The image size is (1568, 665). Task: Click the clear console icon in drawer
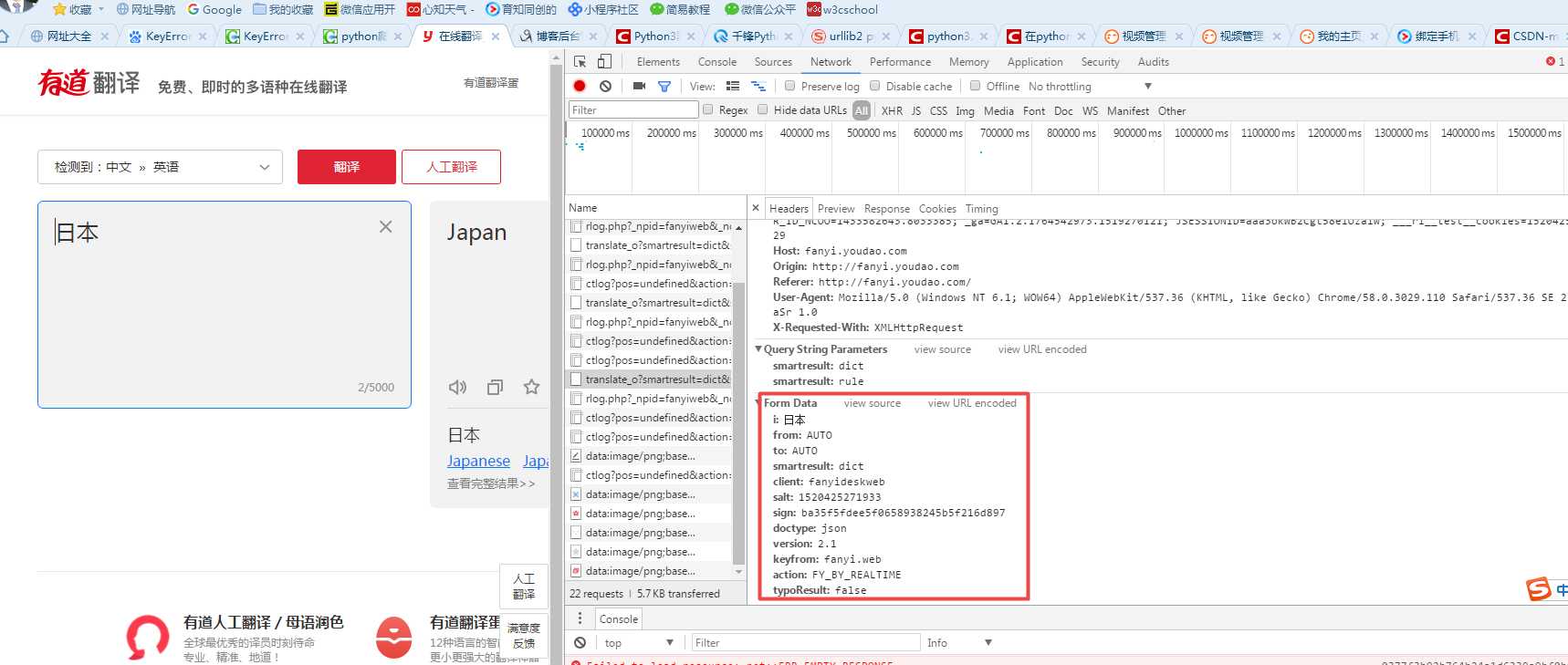click(580, 642)
